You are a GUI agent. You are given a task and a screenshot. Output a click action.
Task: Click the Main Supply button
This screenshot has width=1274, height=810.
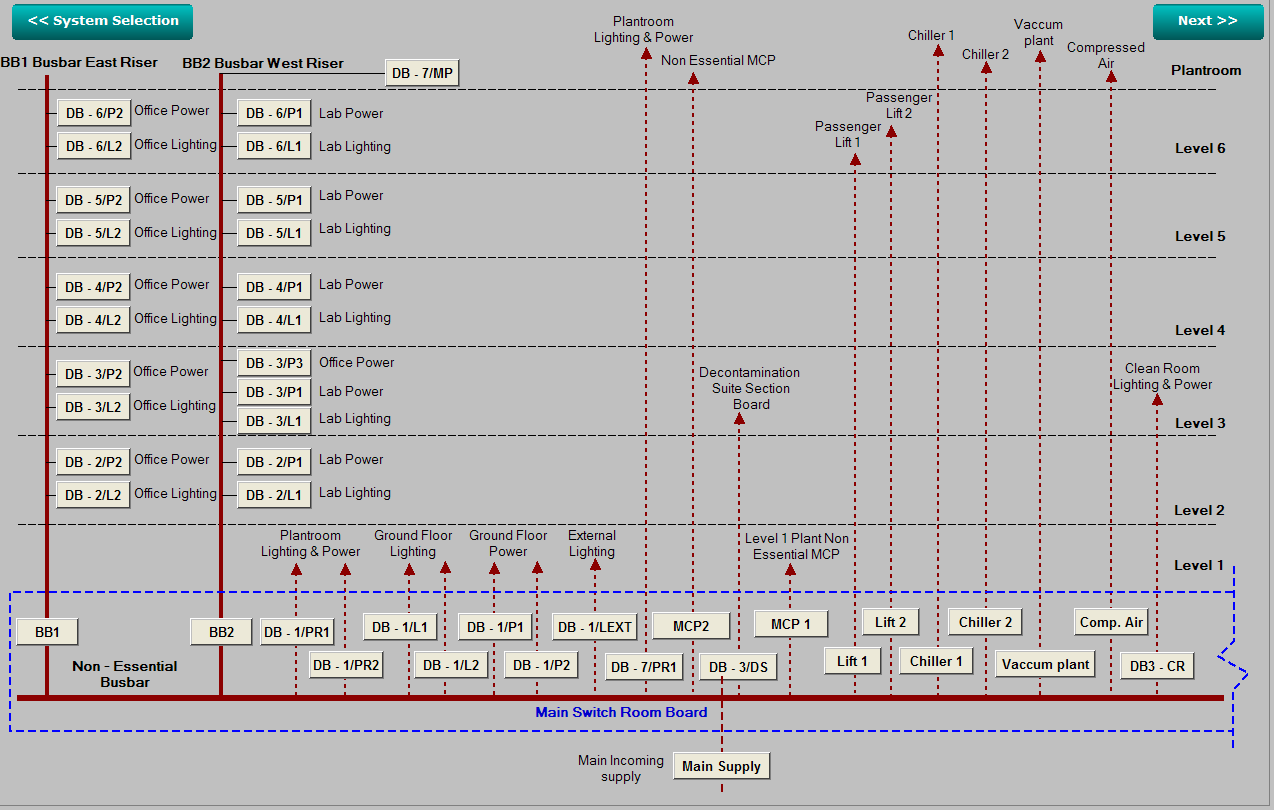[x=721, y=767]
